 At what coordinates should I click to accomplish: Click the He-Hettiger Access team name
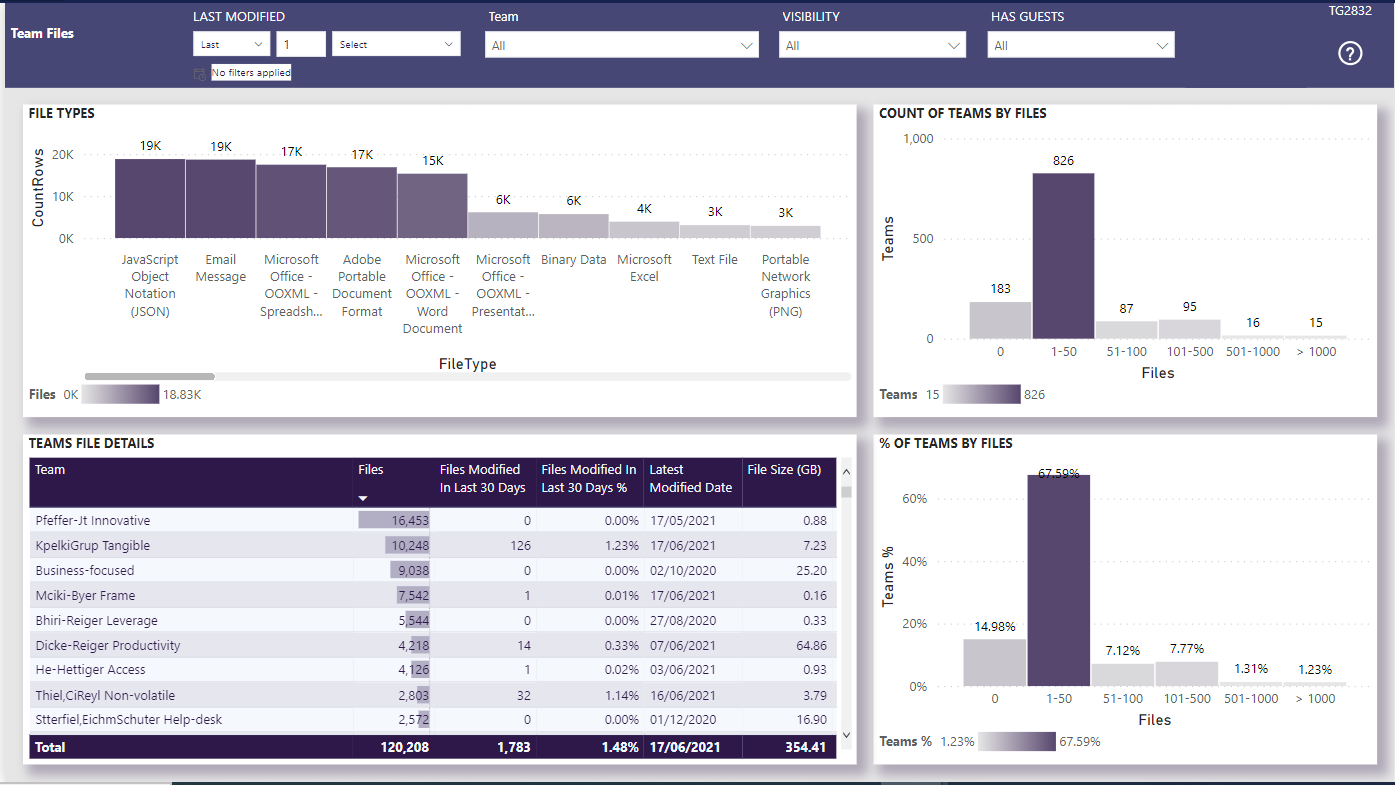click(x=90, y=670)
